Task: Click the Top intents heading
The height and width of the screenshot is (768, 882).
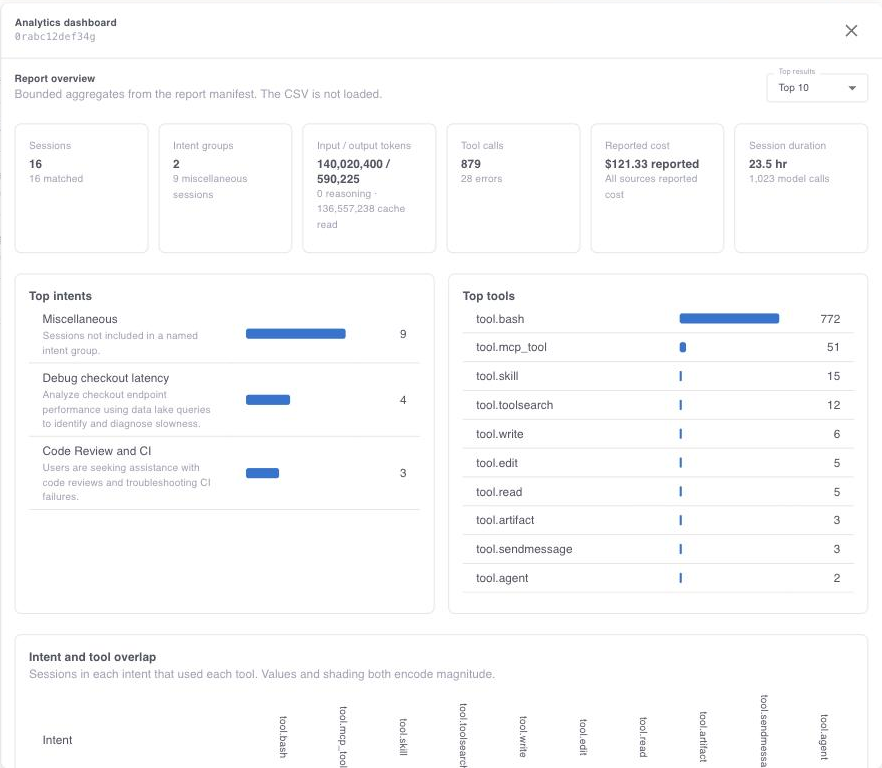Action: [60, 296]
